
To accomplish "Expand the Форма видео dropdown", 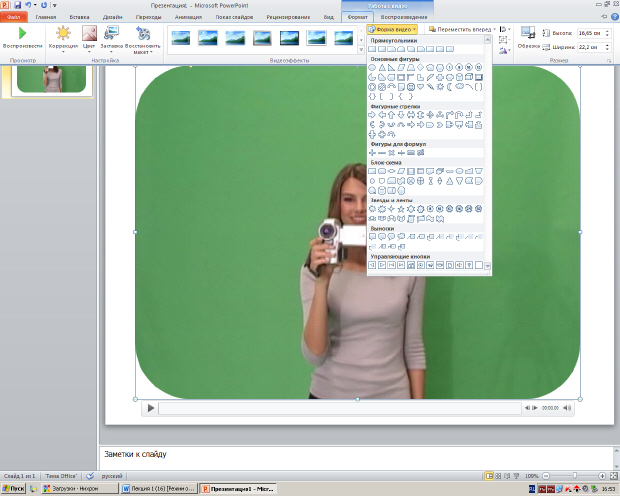I will click(x=392, y=29).
